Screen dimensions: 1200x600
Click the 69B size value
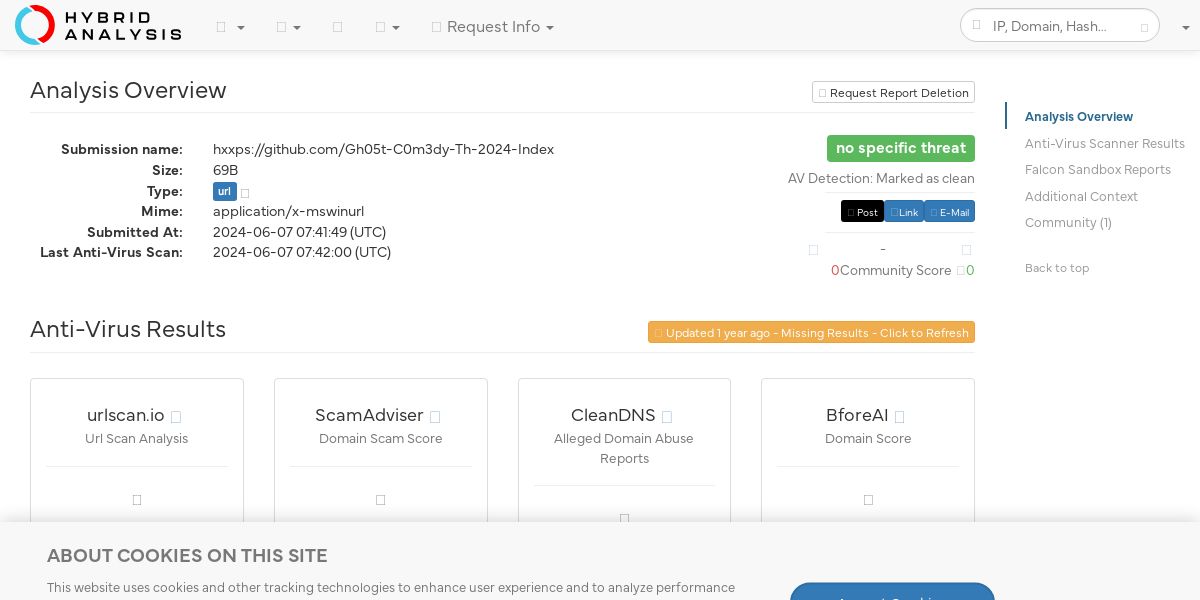pos(226,170)
